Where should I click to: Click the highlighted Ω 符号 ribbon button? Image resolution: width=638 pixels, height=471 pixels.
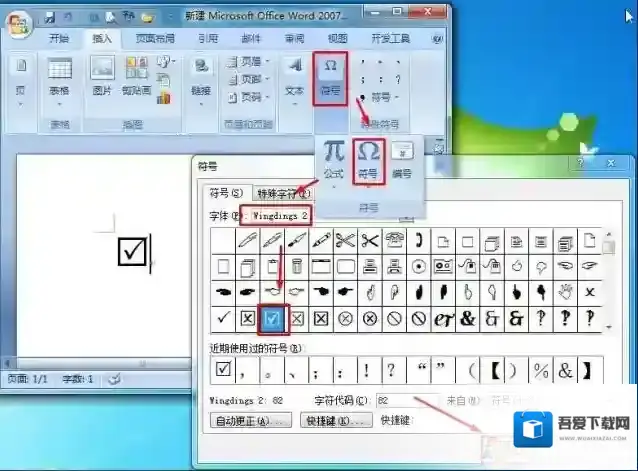[x=330, y=78]
